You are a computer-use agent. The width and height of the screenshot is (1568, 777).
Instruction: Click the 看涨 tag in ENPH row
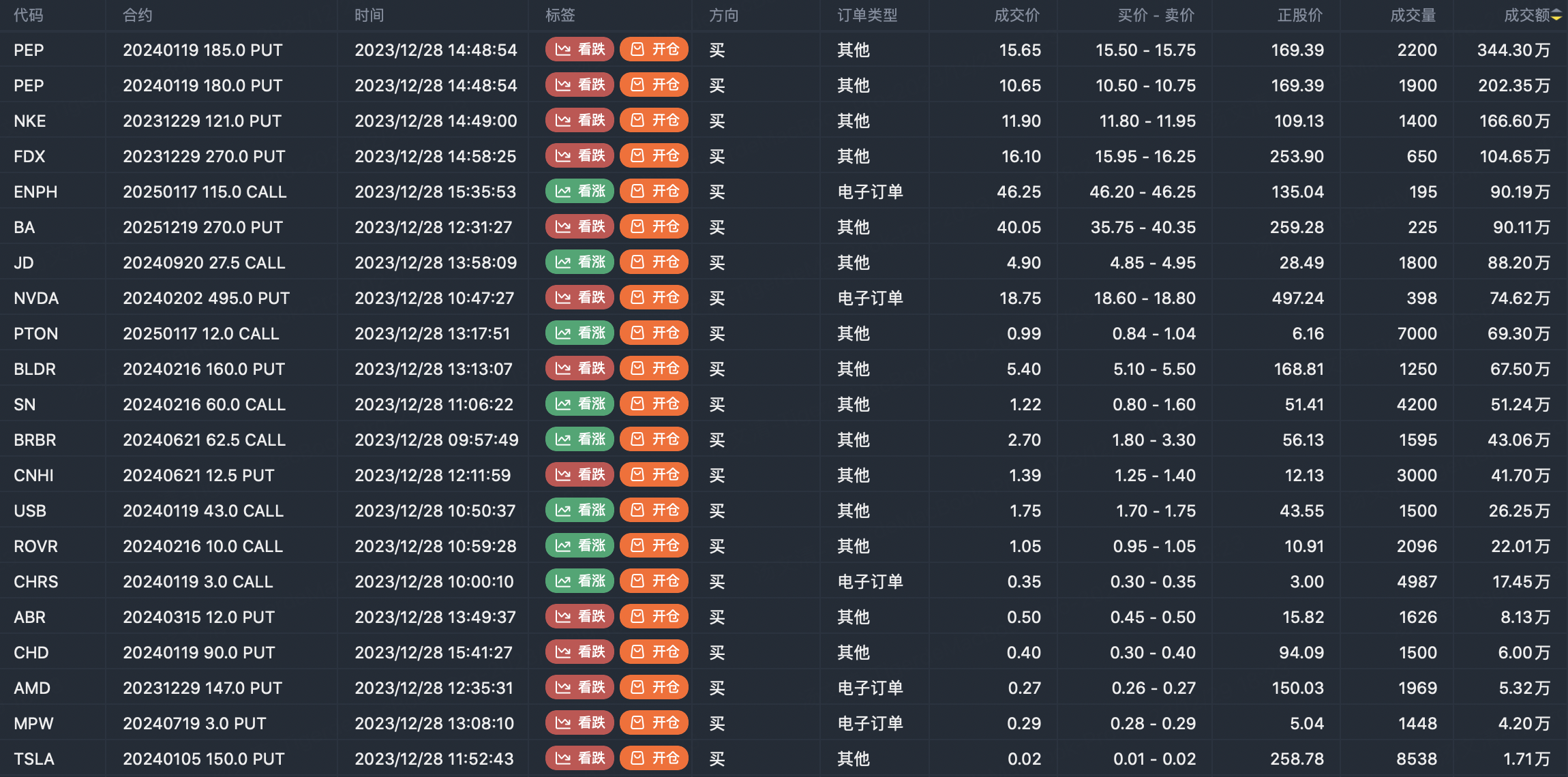579,192
